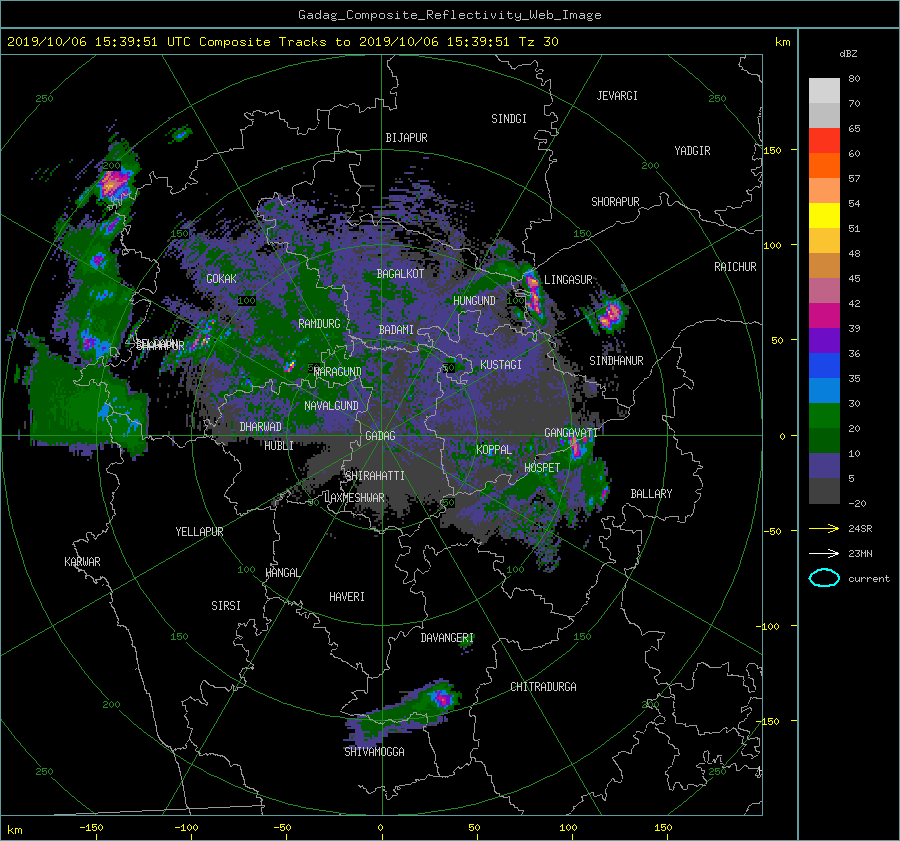This screenshot has width=900, height=841.
Task: Click the LAXMESHWAR label
Action: pos(354,498)
